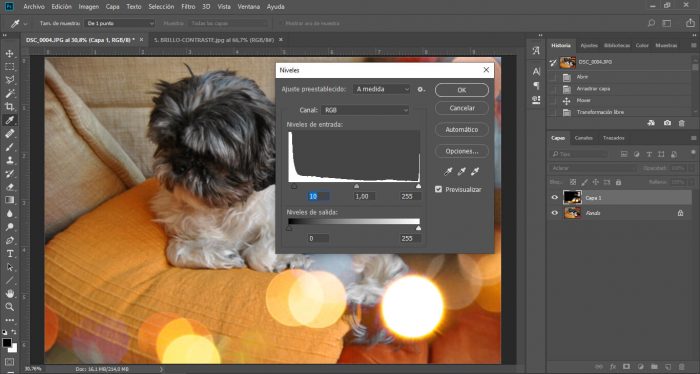Select the Eyedropper tool in the toolbar

pyautogui.click(x=9, y=120)
